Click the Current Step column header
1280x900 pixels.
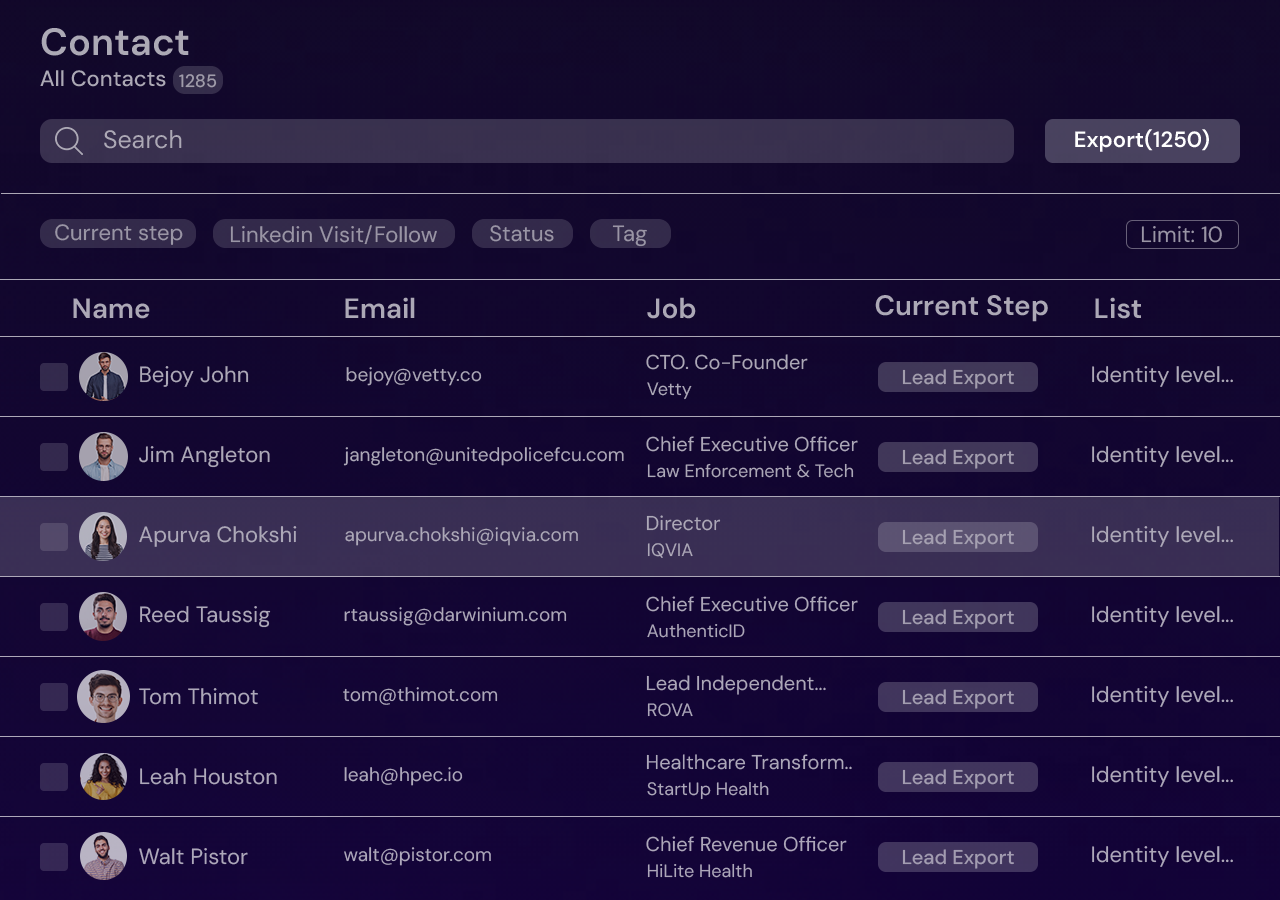960,306
